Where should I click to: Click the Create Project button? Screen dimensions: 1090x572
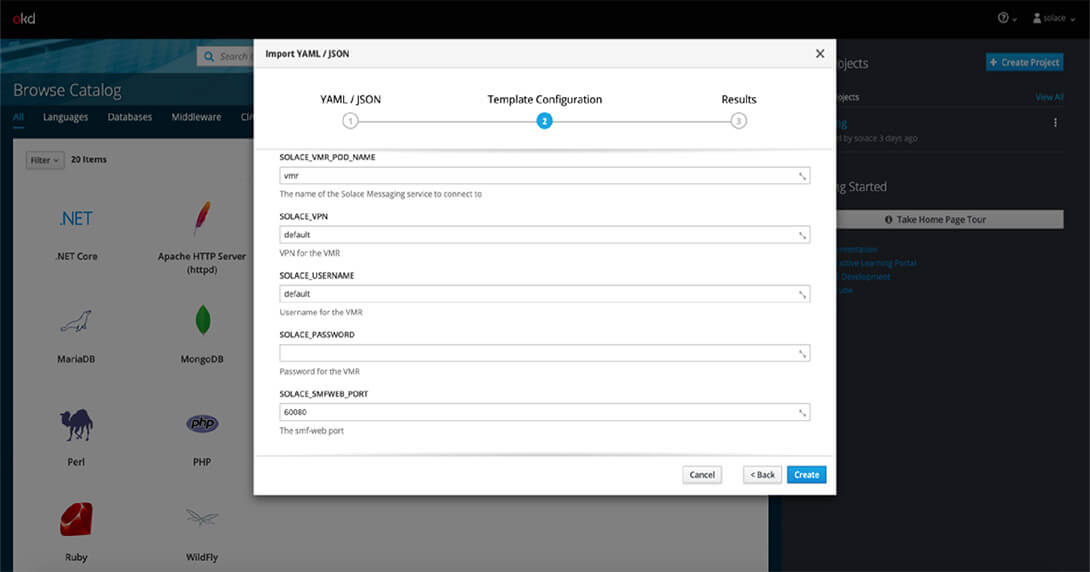[x=1025, y=62]
